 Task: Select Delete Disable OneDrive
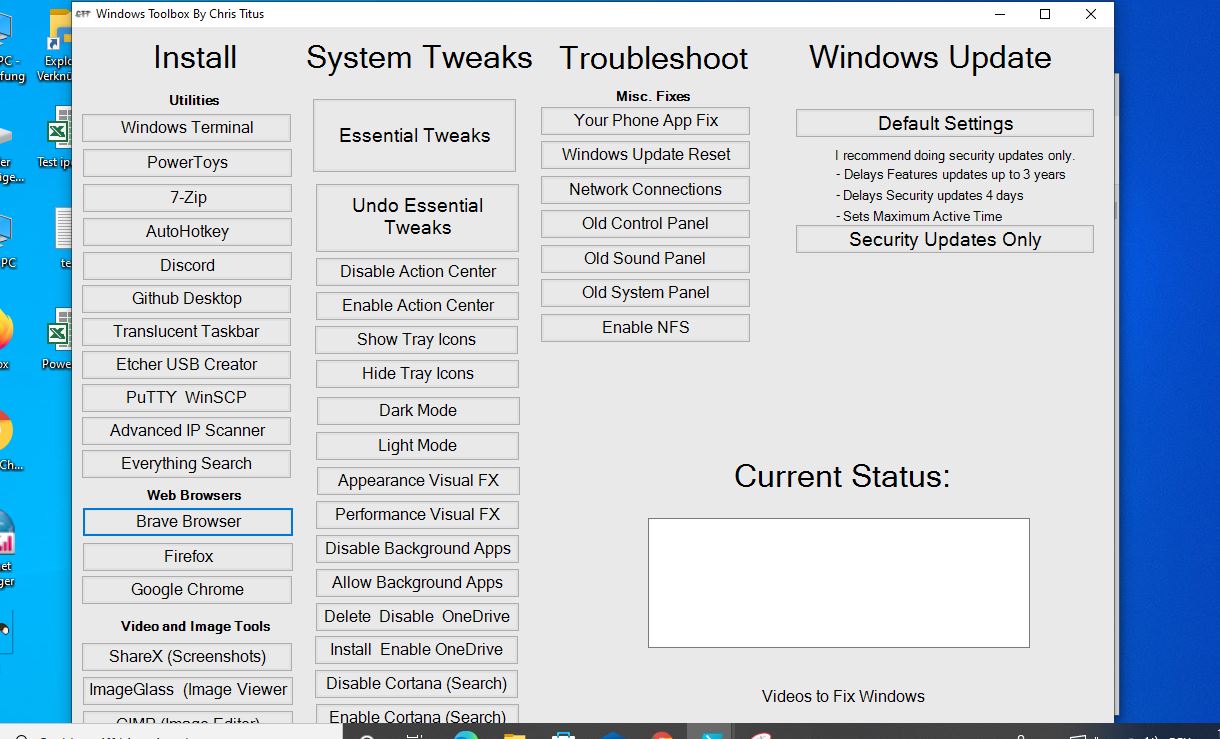[x=417, y=617]
